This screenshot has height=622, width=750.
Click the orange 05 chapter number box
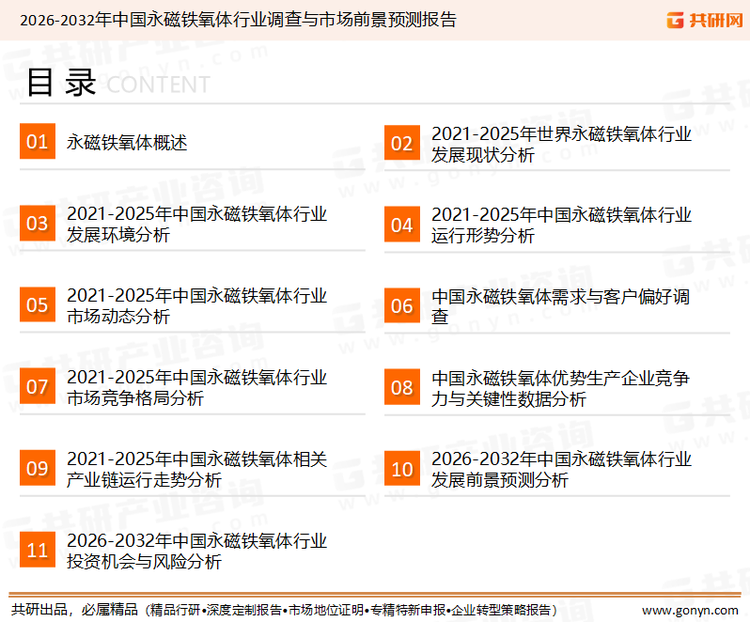tap(37, 305)
